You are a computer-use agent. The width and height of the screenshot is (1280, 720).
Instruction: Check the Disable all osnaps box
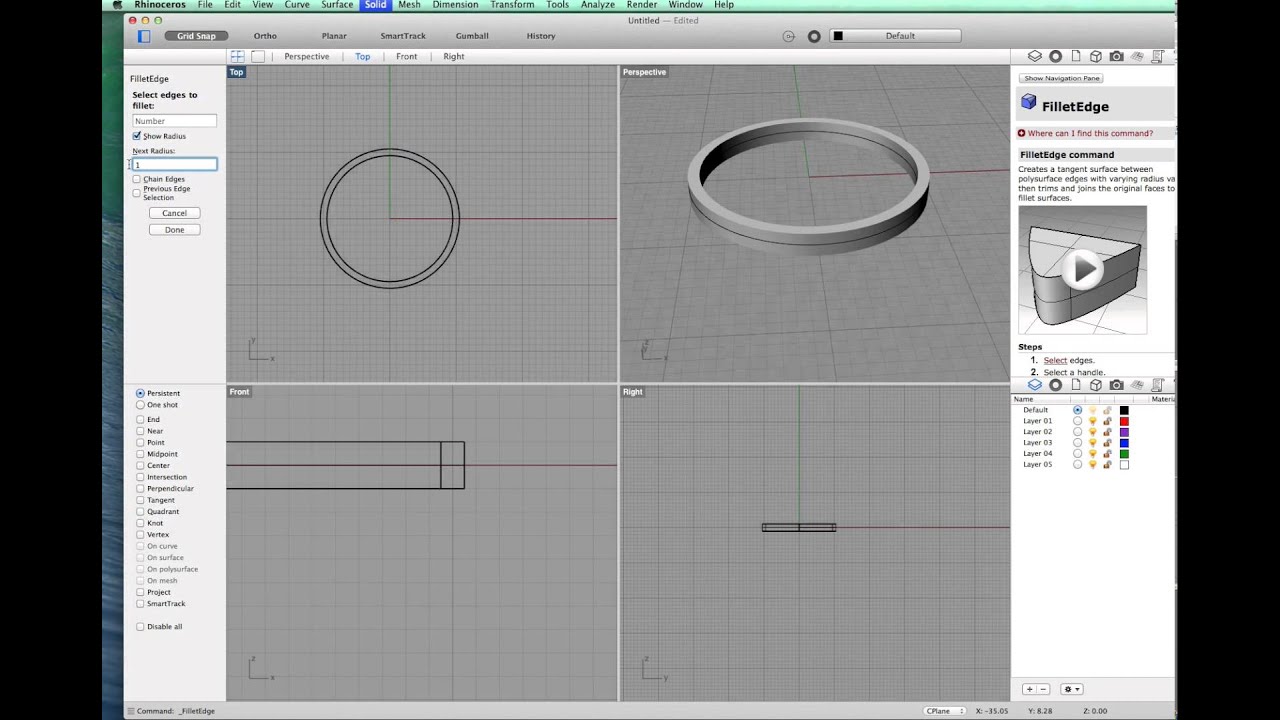coord(140,627)
